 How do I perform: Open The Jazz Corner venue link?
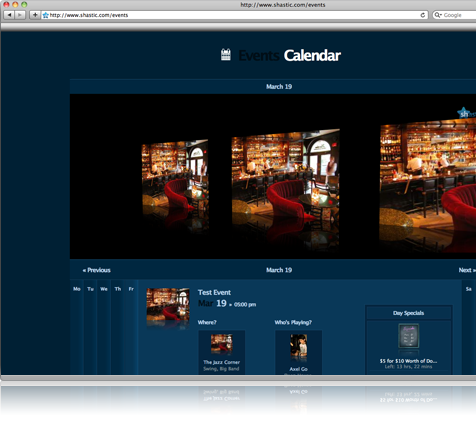[x=222, y=362]
